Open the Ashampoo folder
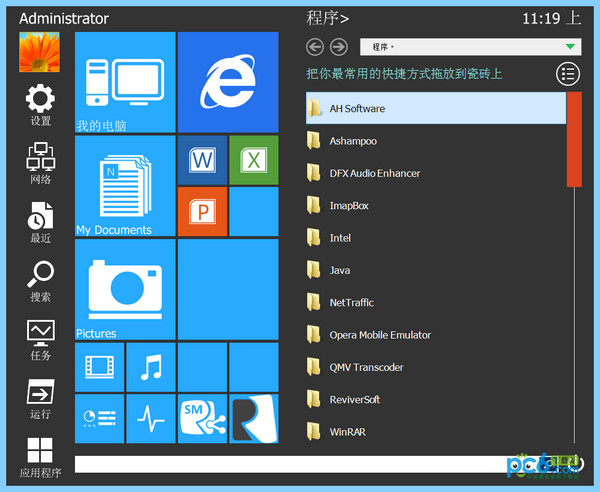This screenshot has width=600, height=492. (x=436, y=141)
